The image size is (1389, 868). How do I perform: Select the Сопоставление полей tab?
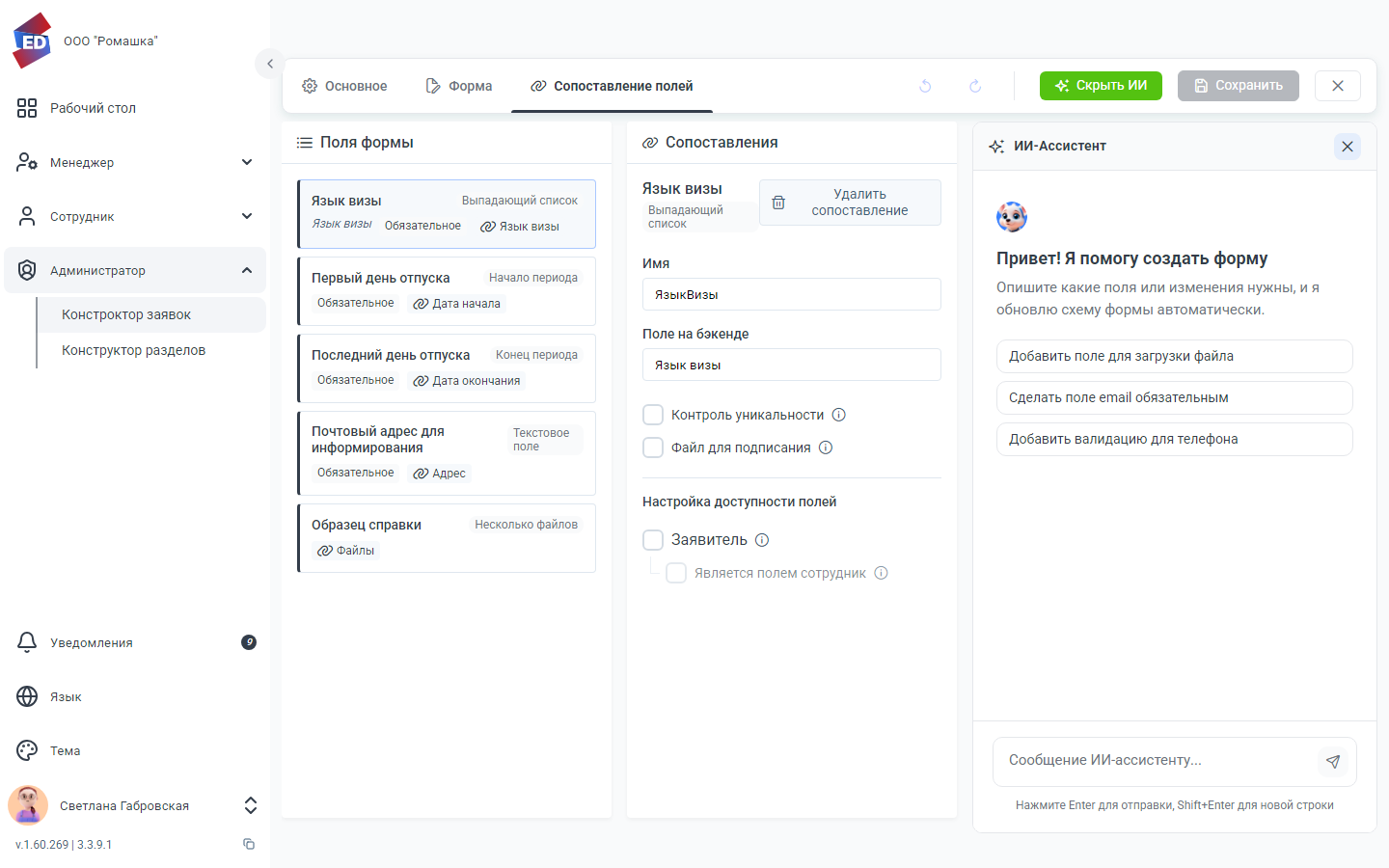pos(613,86)
